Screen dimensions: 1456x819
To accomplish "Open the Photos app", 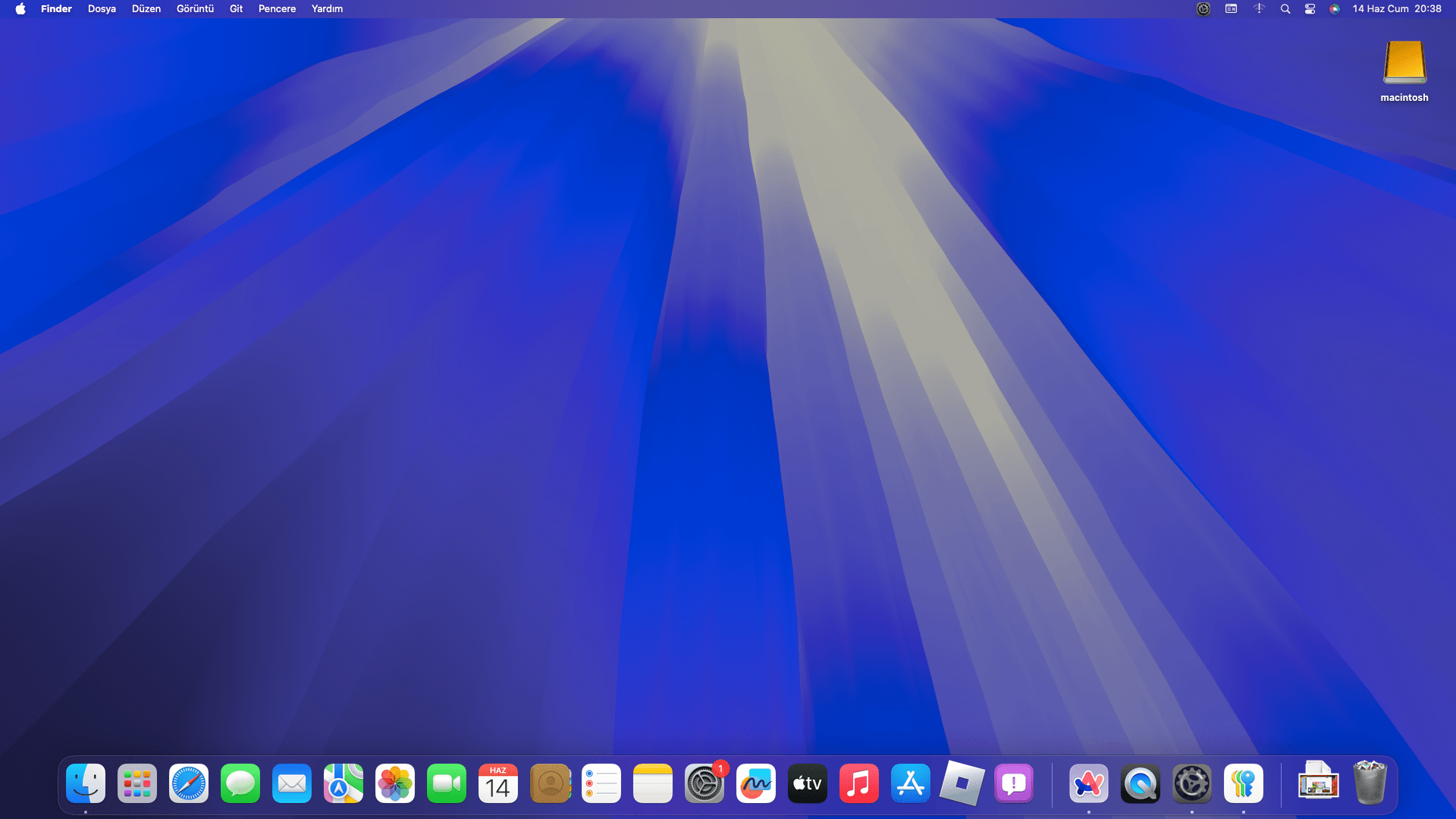I will [395, 783].
